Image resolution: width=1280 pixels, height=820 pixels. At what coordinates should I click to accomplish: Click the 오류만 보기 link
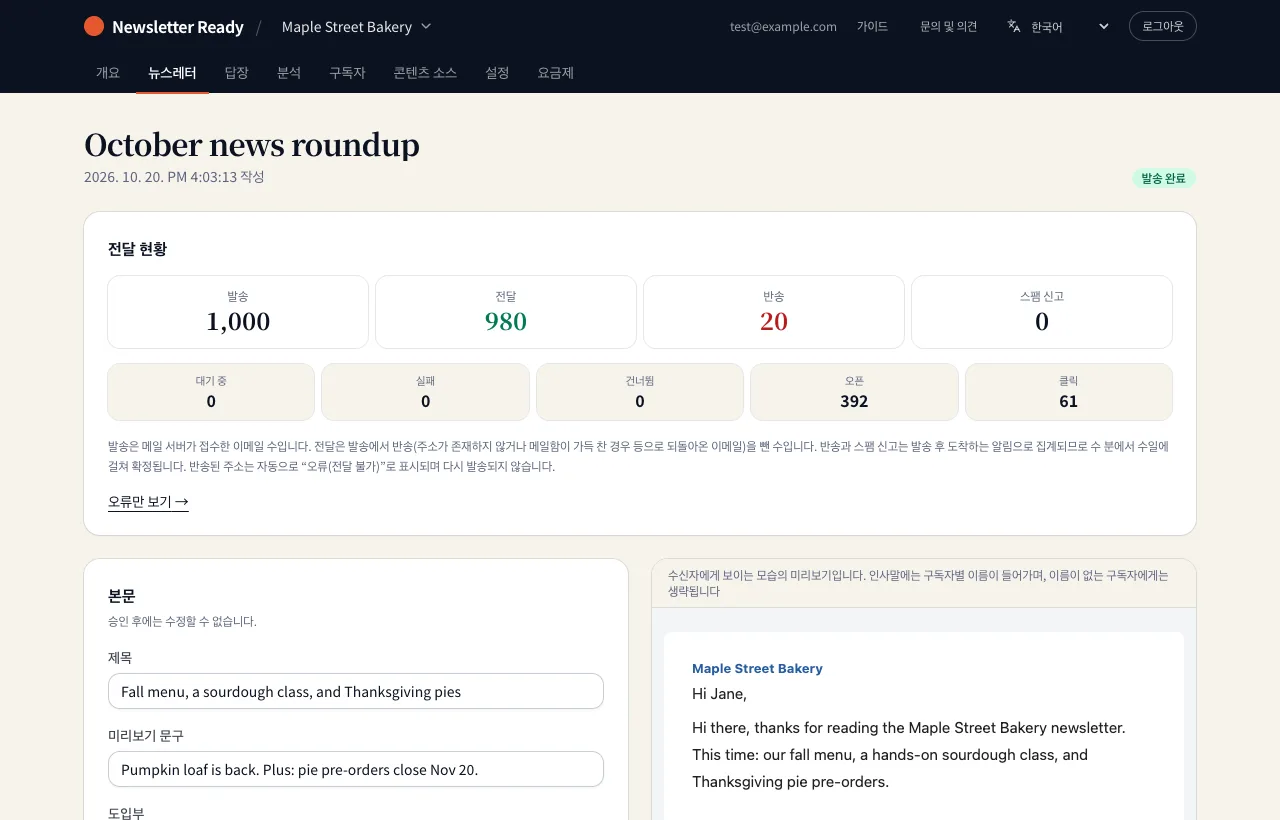[148, 502]
